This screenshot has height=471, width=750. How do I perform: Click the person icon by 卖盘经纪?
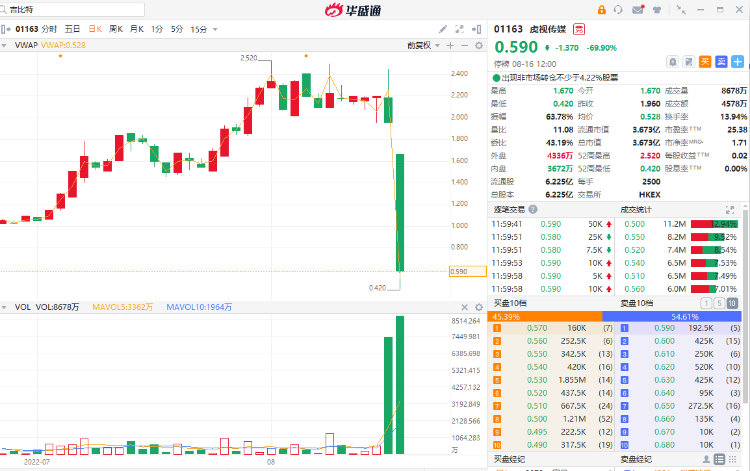(706, 459)
